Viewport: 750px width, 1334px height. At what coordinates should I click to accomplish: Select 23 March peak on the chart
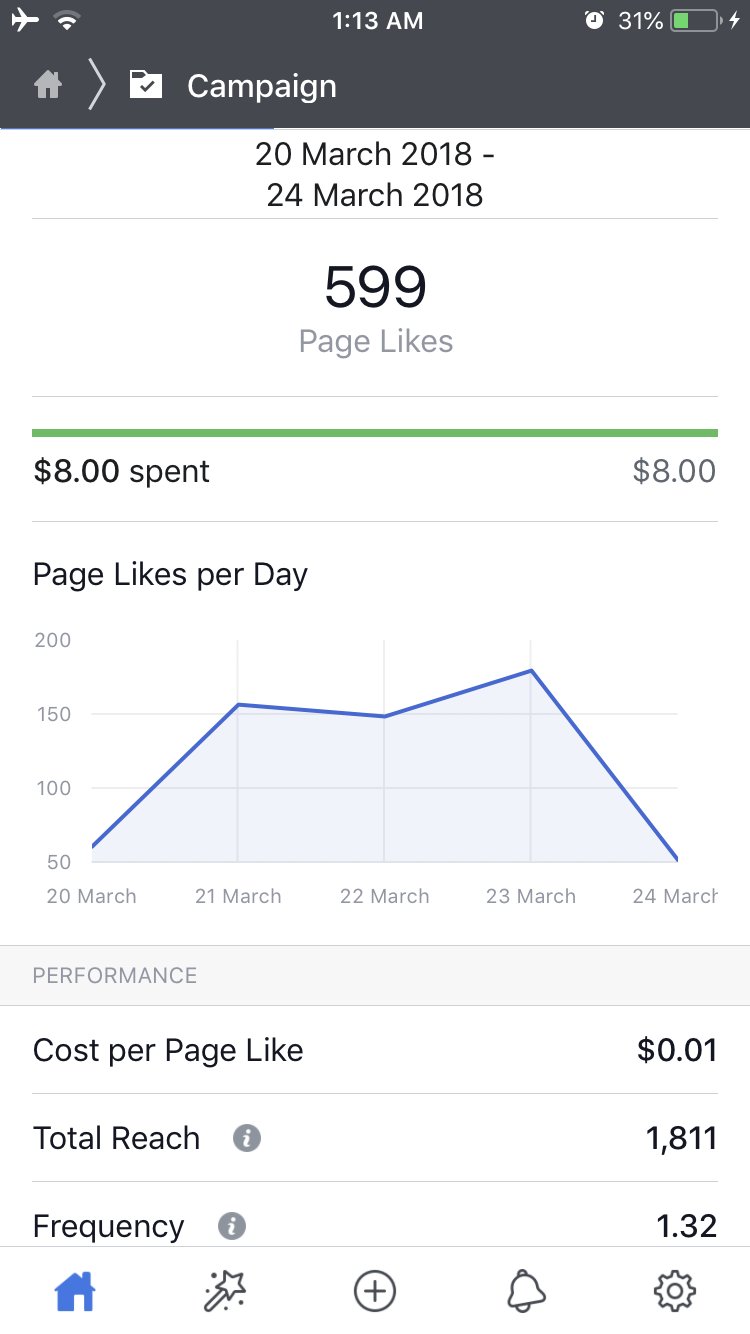click(531, 670)
